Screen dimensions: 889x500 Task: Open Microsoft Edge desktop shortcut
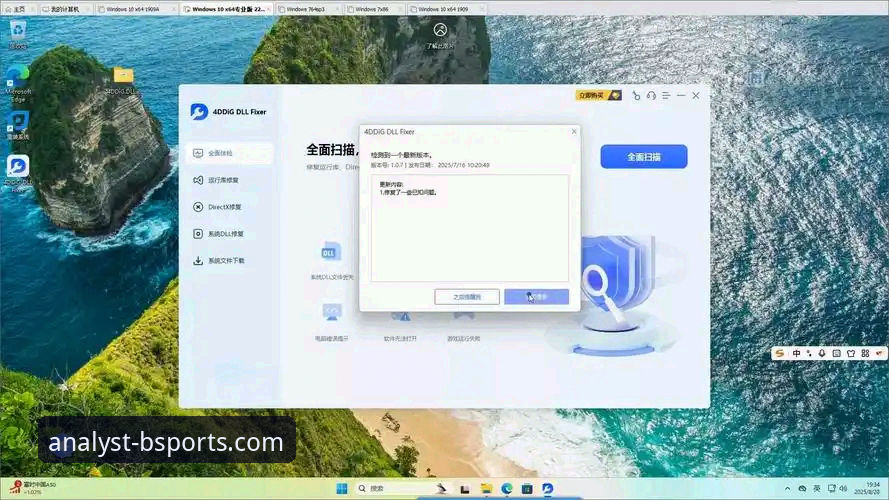coord(18,82)
